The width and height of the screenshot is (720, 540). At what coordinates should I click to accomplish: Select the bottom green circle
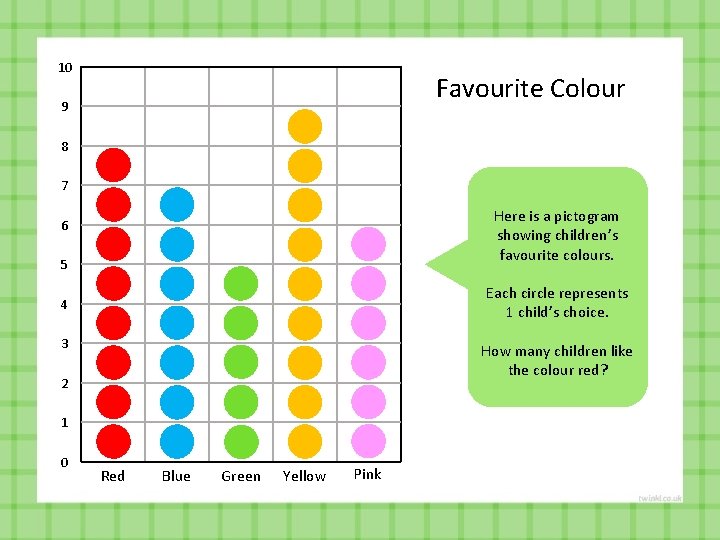coord(241,441)
